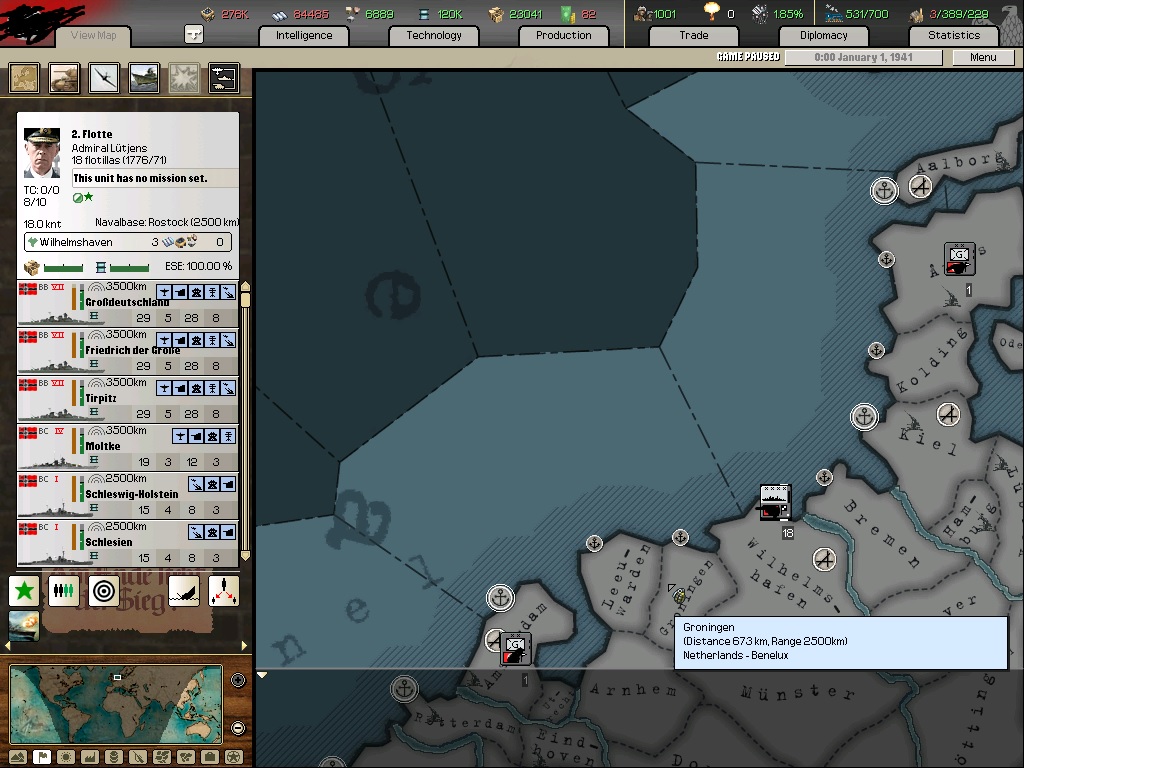Click the bullseye target mission button
This screenshot has width=1152, height=768.
click(104, 591)
